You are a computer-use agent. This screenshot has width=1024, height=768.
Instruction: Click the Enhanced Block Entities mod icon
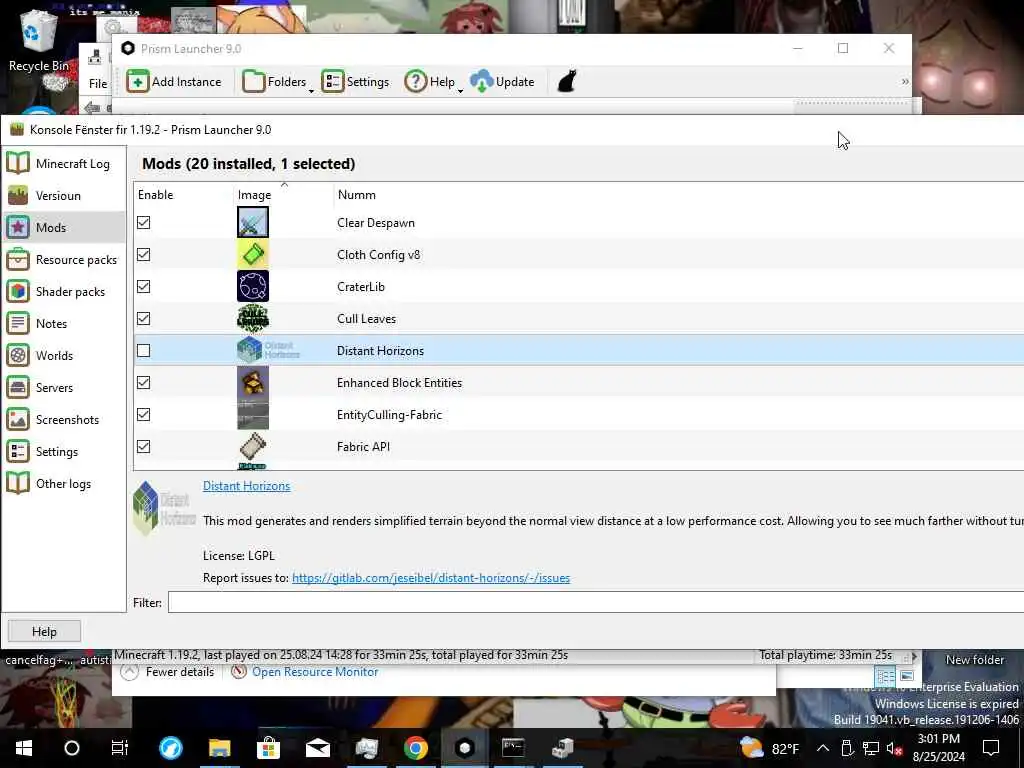[x=253, y=383]
